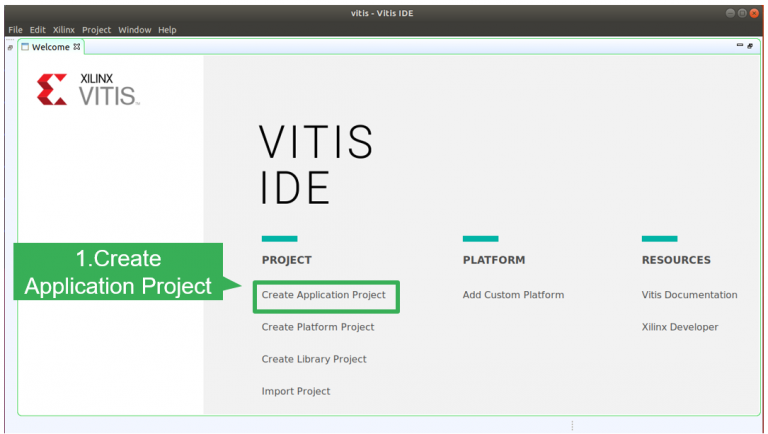Image resolution: width=768 pixels, height=434 pixels.
Task: Minimize the Welcome view panel
Action: 740,46
